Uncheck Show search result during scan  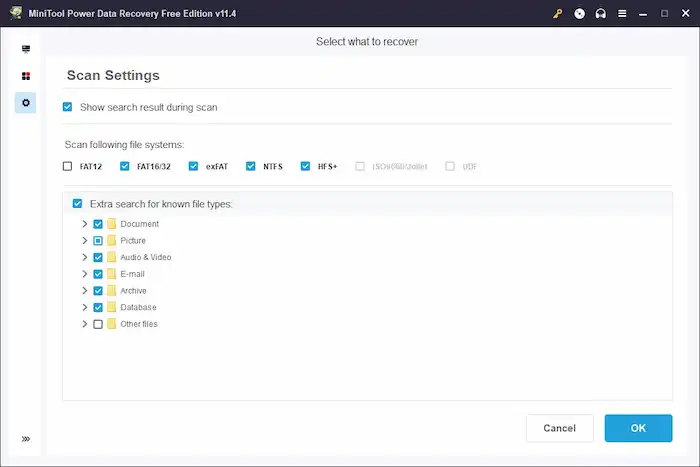pyautogui.click(x=68, y=107)
